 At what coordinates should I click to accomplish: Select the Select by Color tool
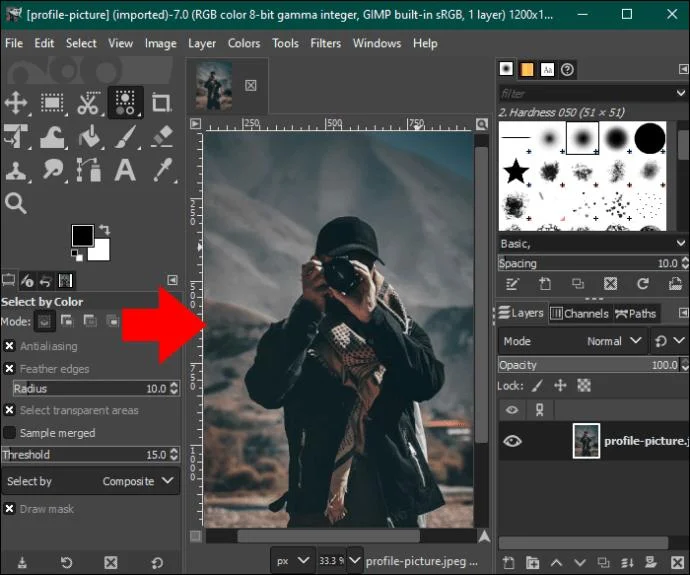[125, 103]
